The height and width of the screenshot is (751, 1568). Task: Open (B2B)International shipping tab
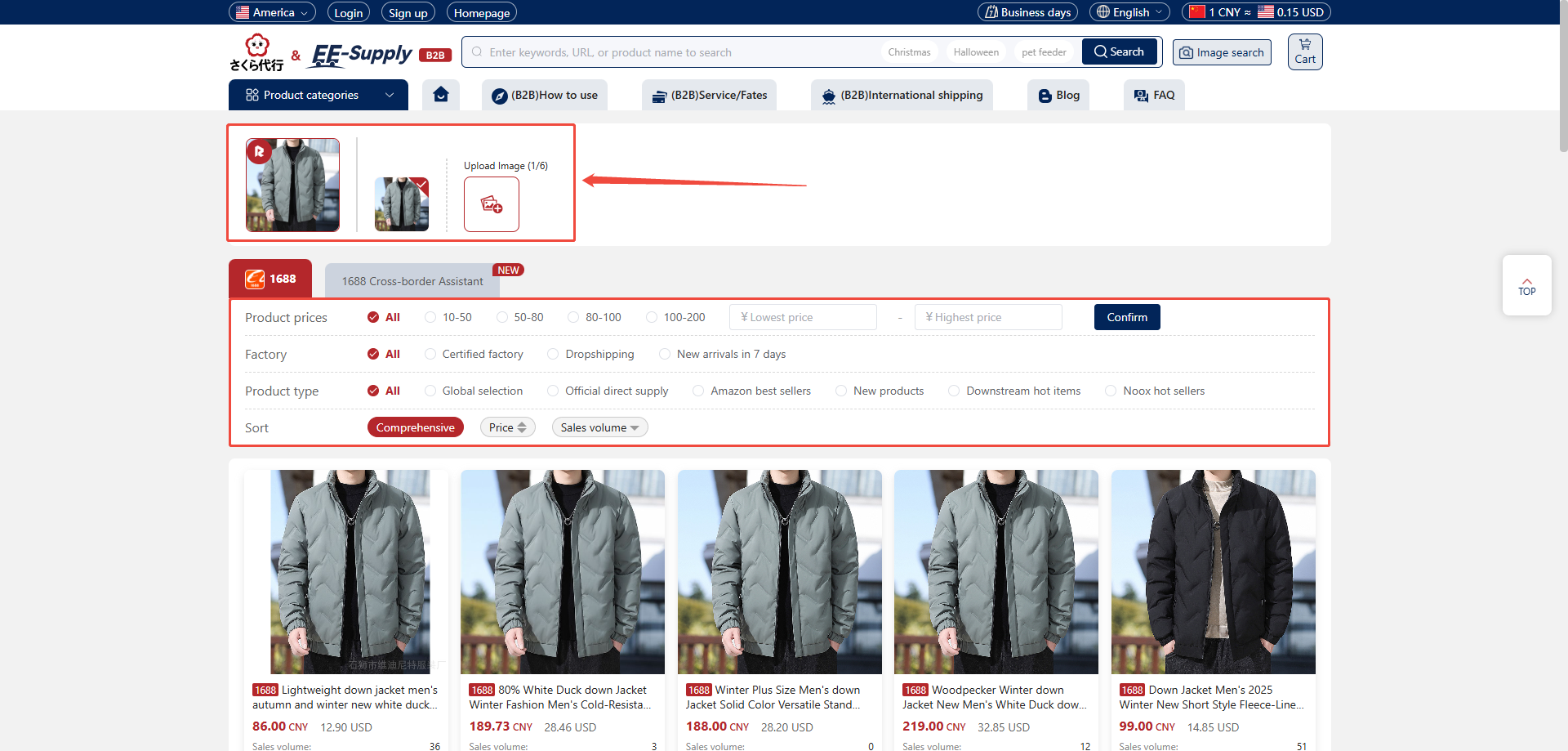[902, 95]
